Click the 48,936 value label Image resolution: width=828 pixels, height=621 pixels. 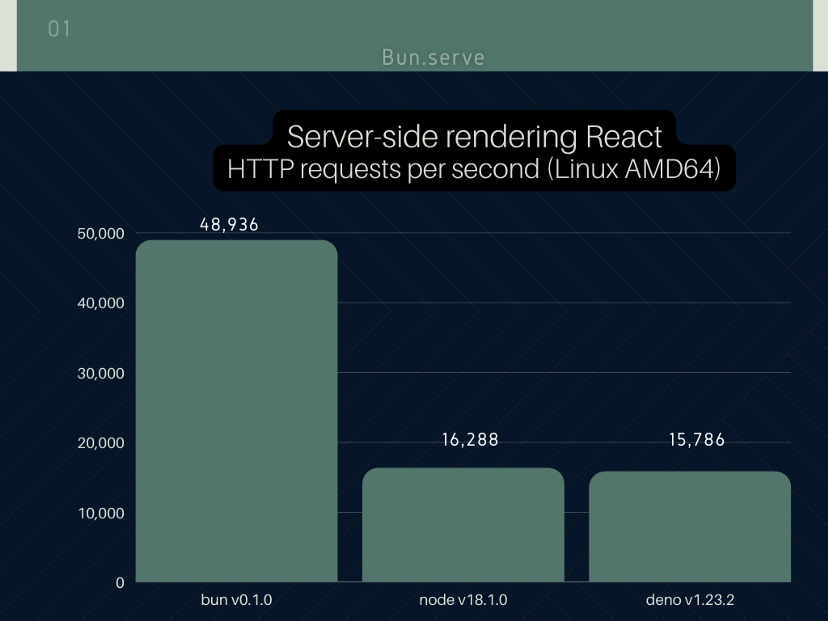point(229,225)
